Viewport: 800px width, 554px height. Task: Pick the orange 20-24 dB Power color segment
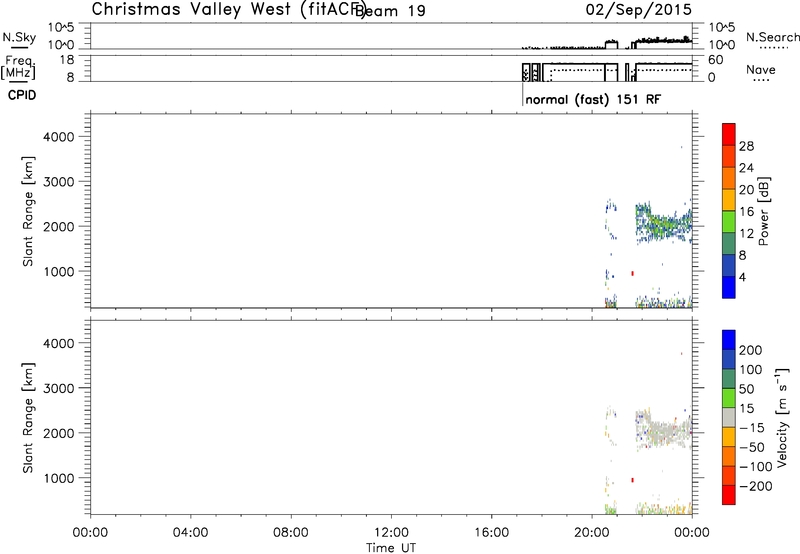729,178
